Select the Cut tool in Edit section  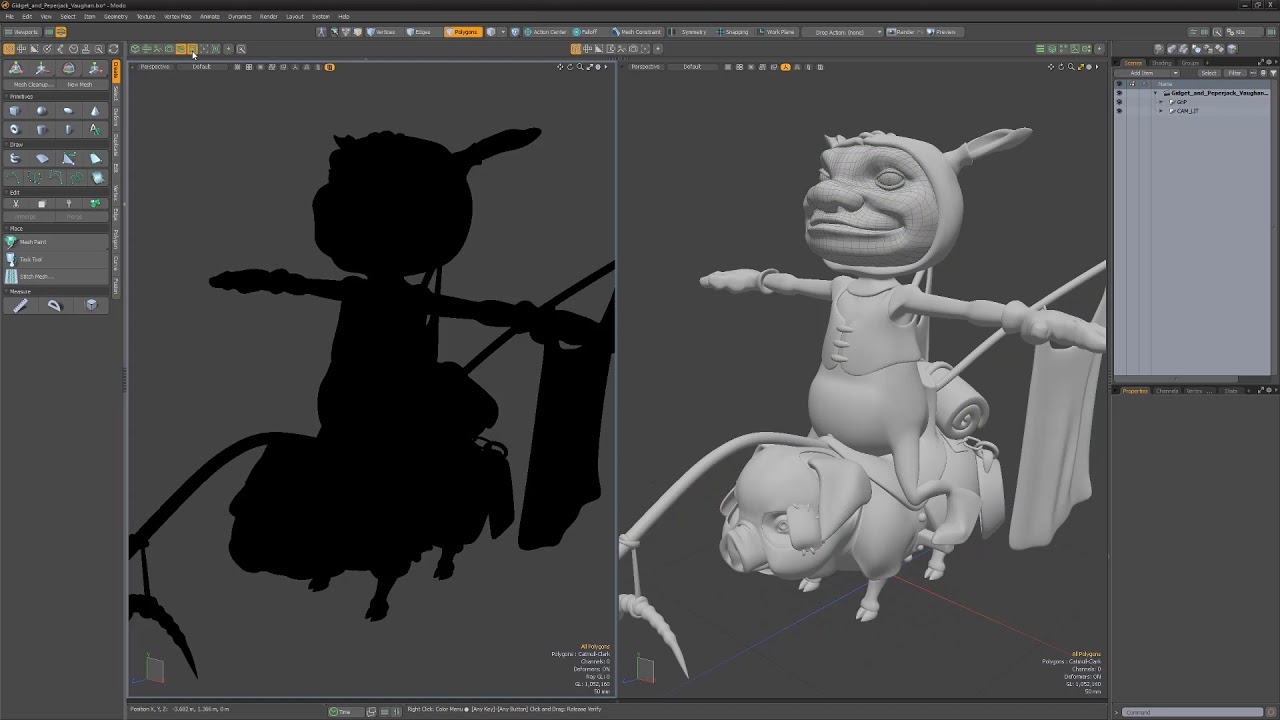tap(15, 204)
